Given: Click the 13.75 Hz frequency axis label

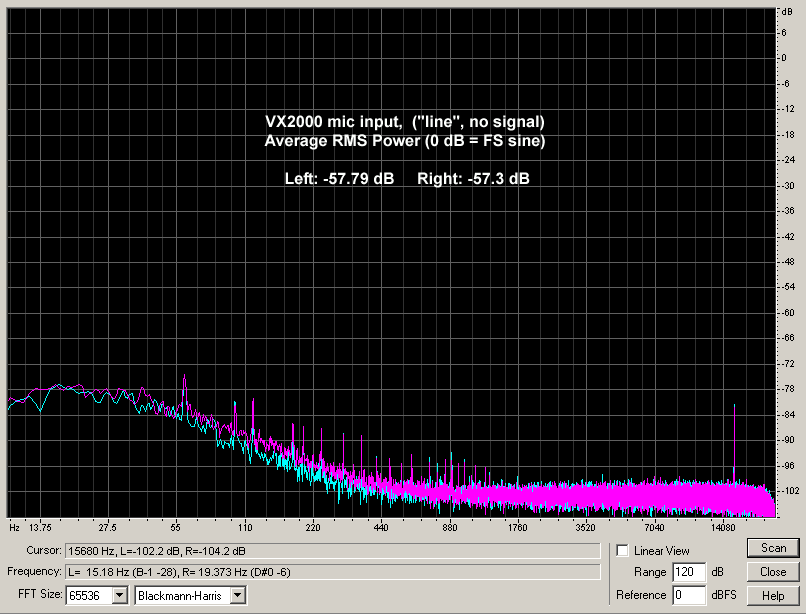Looking at the screenshot, I should [x=40, y=528].
